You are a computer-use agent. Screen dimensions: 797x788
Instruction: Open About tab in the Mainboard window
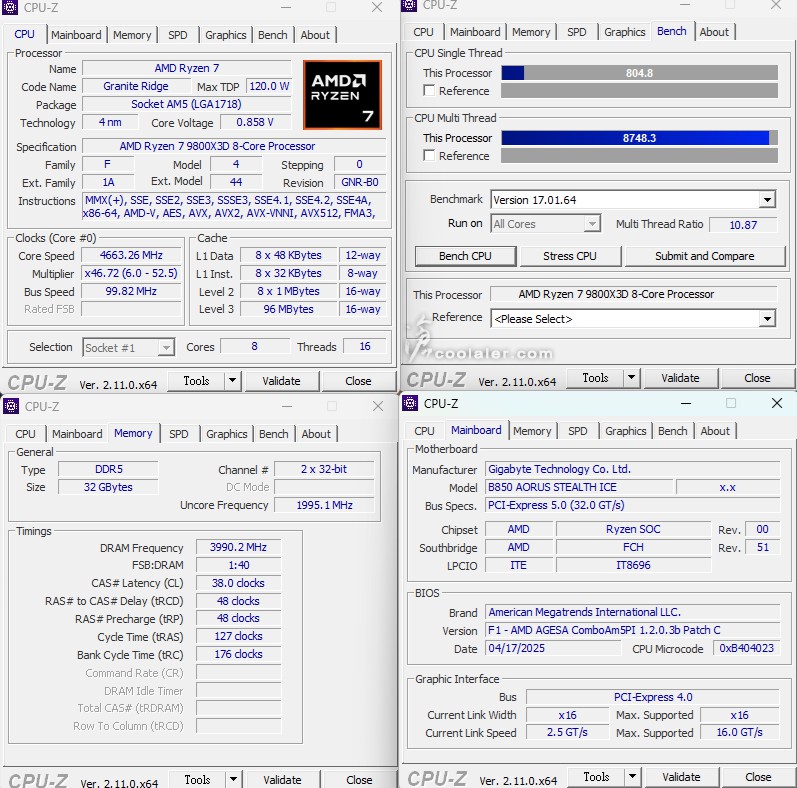(715, 431)
